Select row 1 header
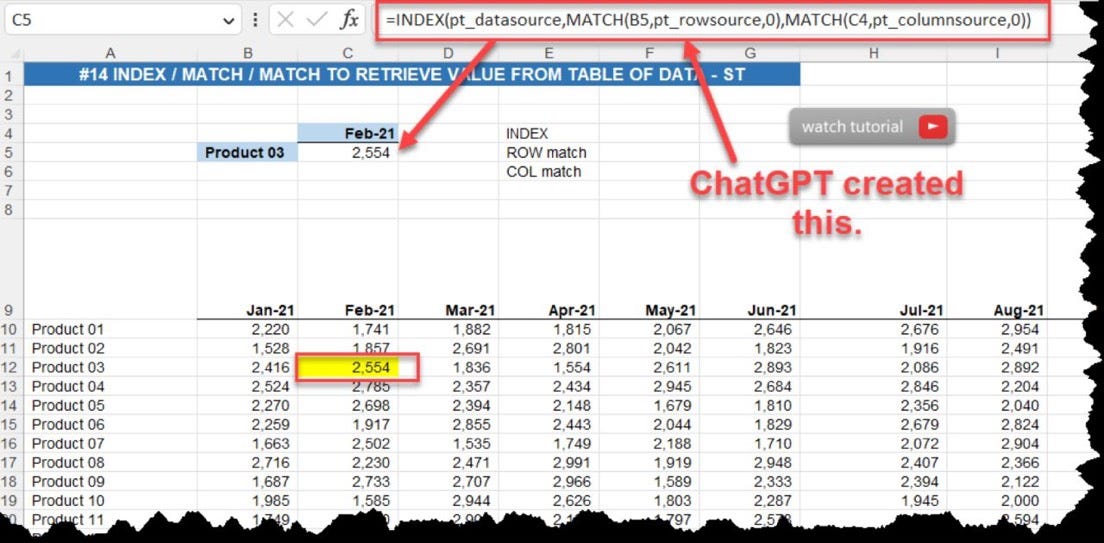The image size is (1104, 543). click(x=11, y=75)
